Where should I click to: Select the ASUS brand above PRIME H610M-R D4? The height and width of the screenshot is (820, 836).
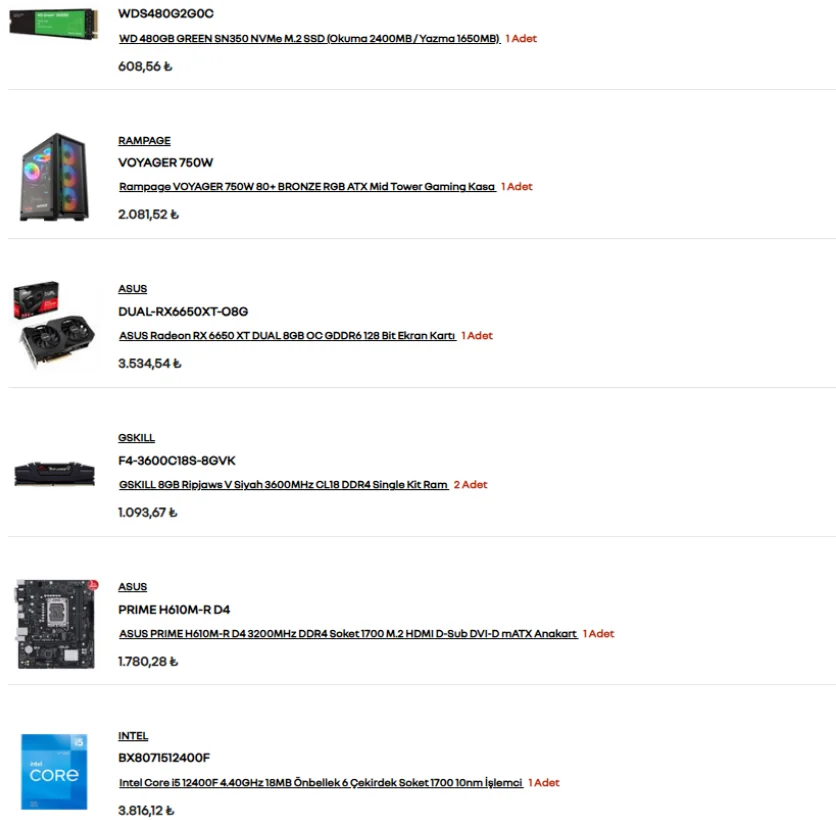[x=132, y=586]
